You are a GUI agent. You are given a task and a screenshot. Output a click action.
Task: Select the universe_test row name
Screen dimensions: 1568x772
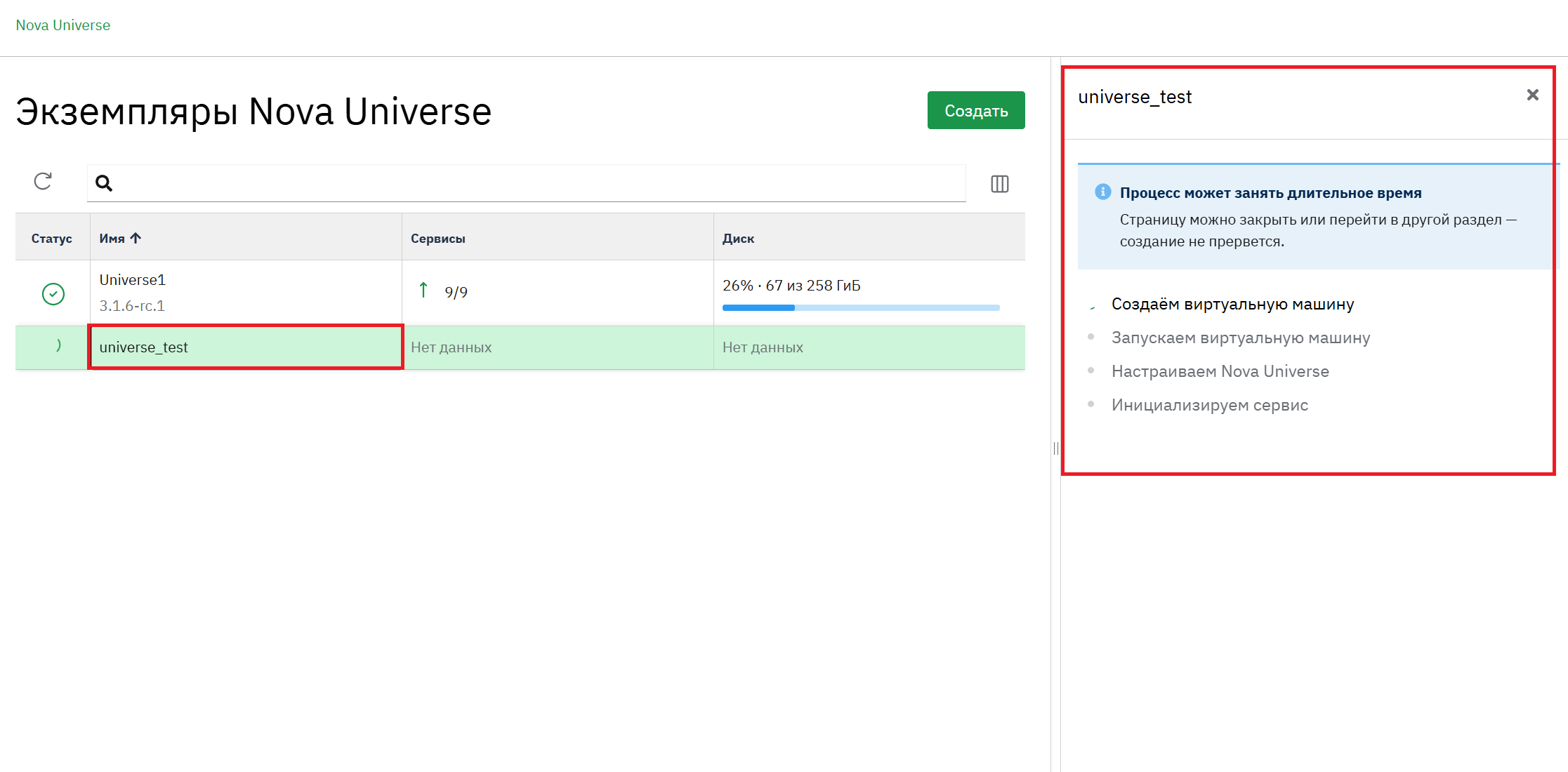[143, 347]
